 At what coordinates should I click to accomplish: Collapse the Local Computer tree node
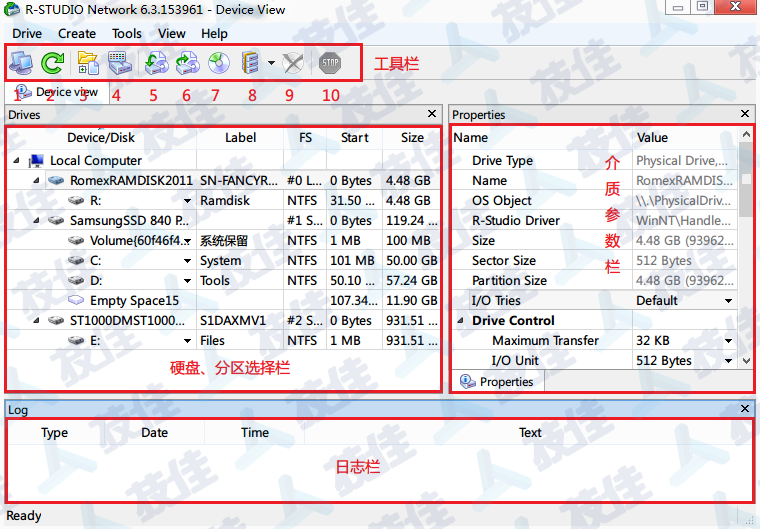[x=16, y=160]
